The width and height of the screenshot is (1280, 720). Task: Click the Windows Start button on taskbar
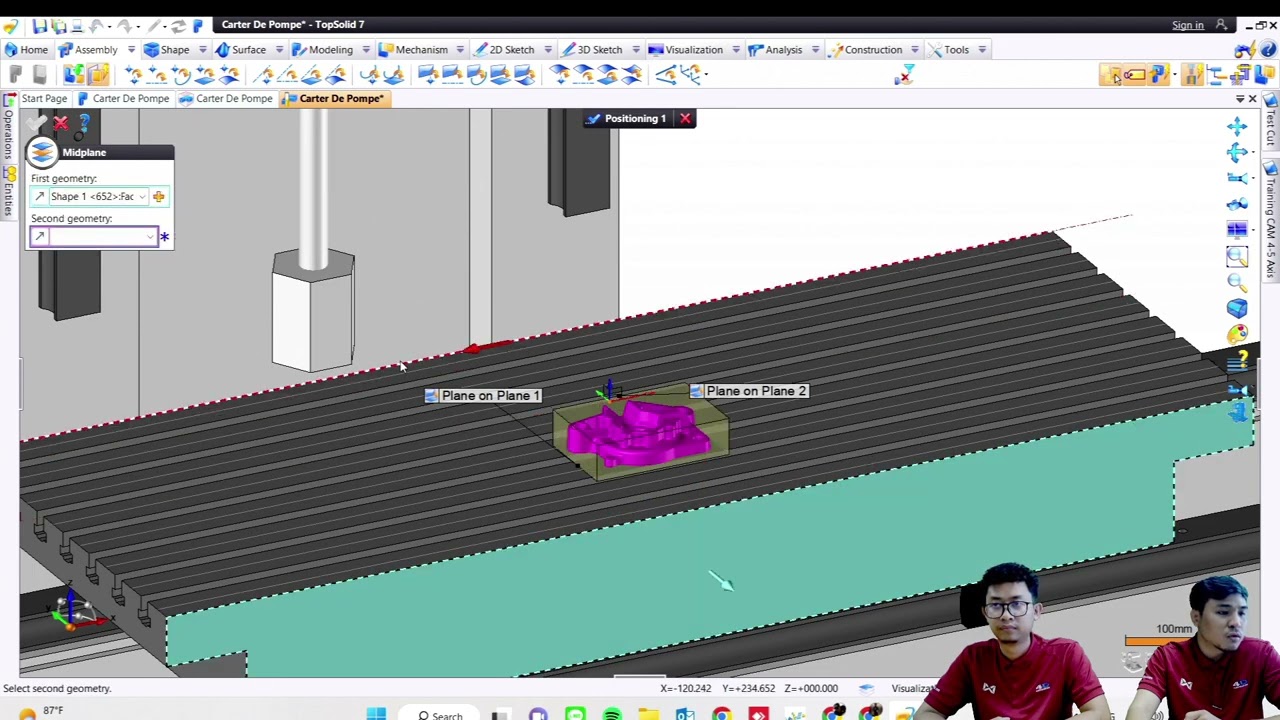pos(376,714)
